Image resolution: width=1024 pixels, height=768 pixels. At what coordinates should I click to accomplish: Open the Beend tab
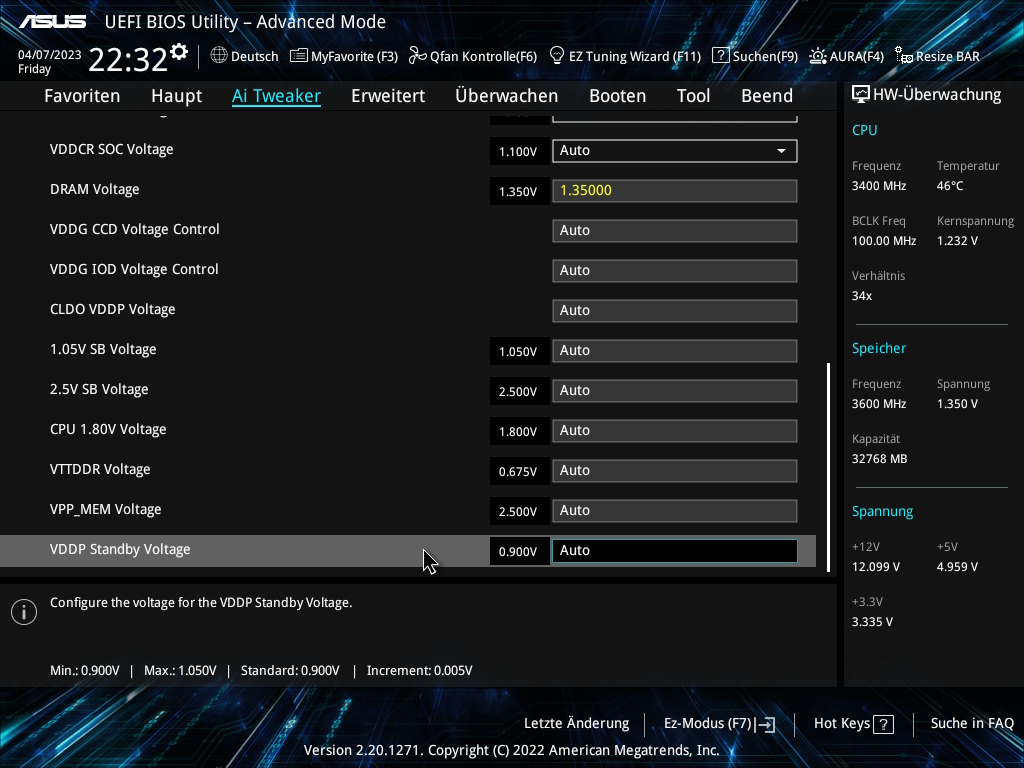point(767,96)
